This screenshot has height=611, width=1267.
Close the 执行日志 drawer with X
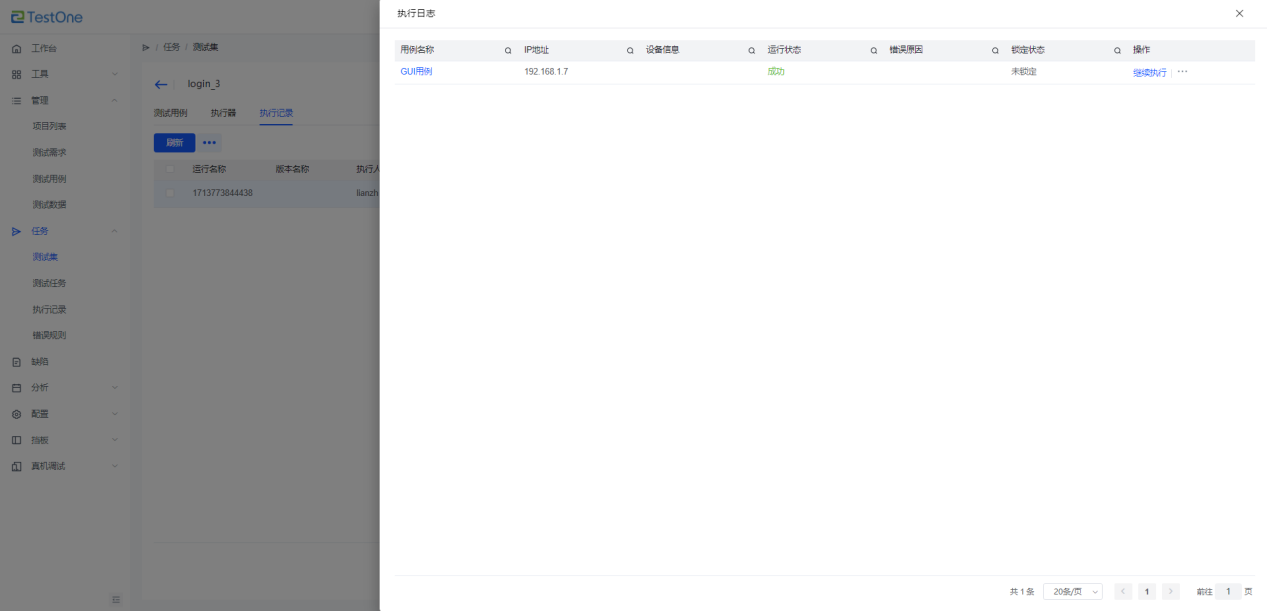1239,13
